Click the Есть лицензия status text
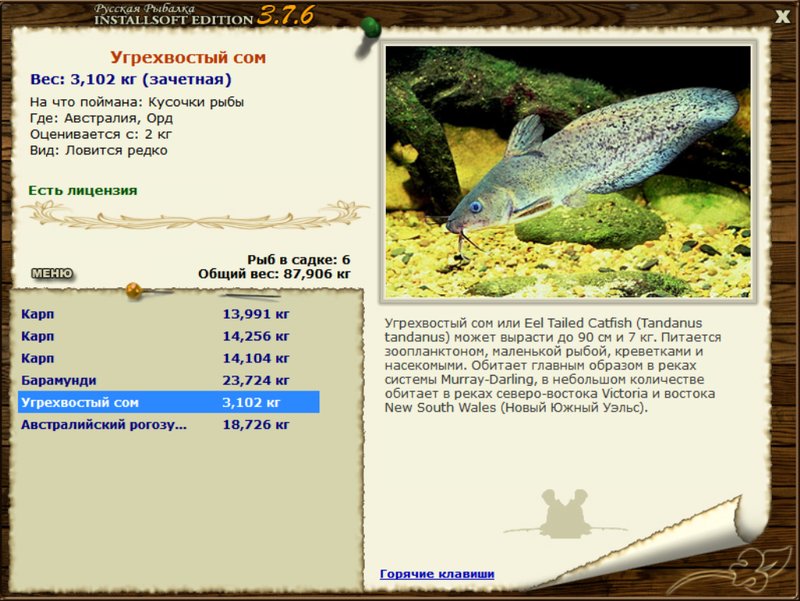 pyautogui.click(x=83, y=190)
